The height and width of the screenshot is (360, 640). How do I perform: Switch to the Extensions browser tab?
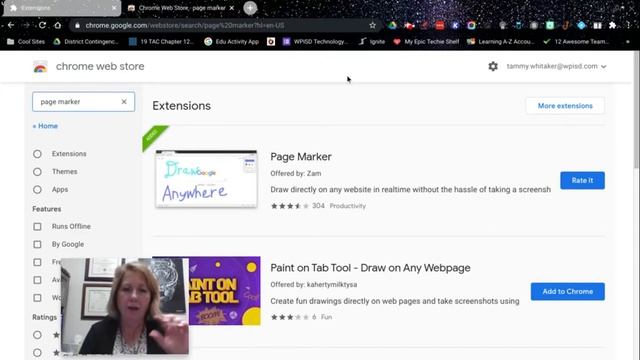tap(62, 8)
